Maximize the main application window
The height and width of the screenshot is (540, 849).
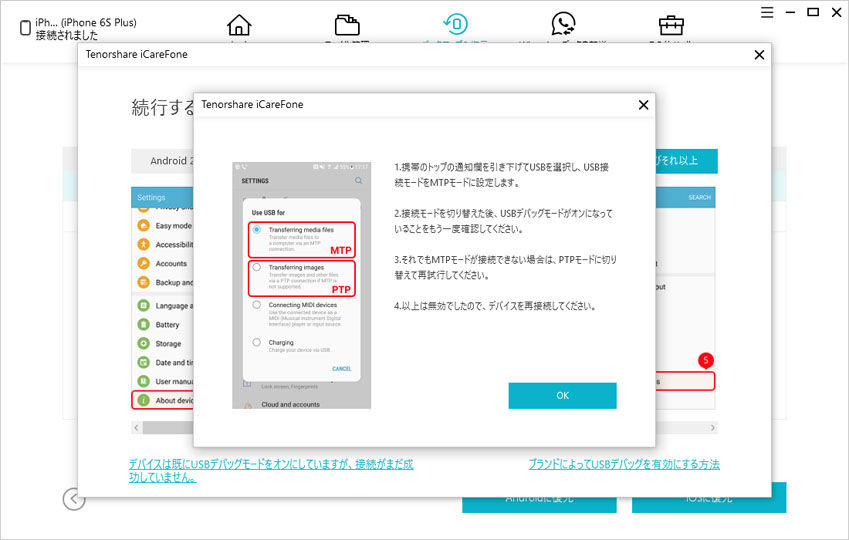813,12
